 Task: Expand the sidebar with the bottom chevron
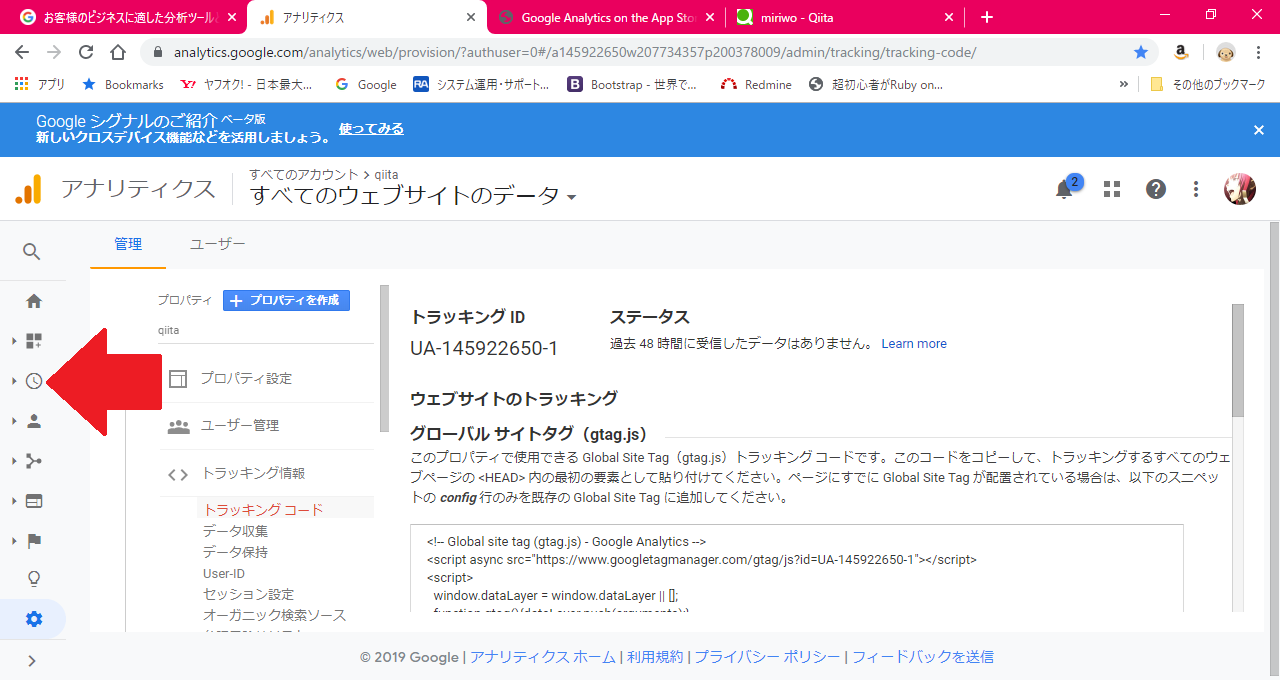pyautogui.click(x=32, y=660)
